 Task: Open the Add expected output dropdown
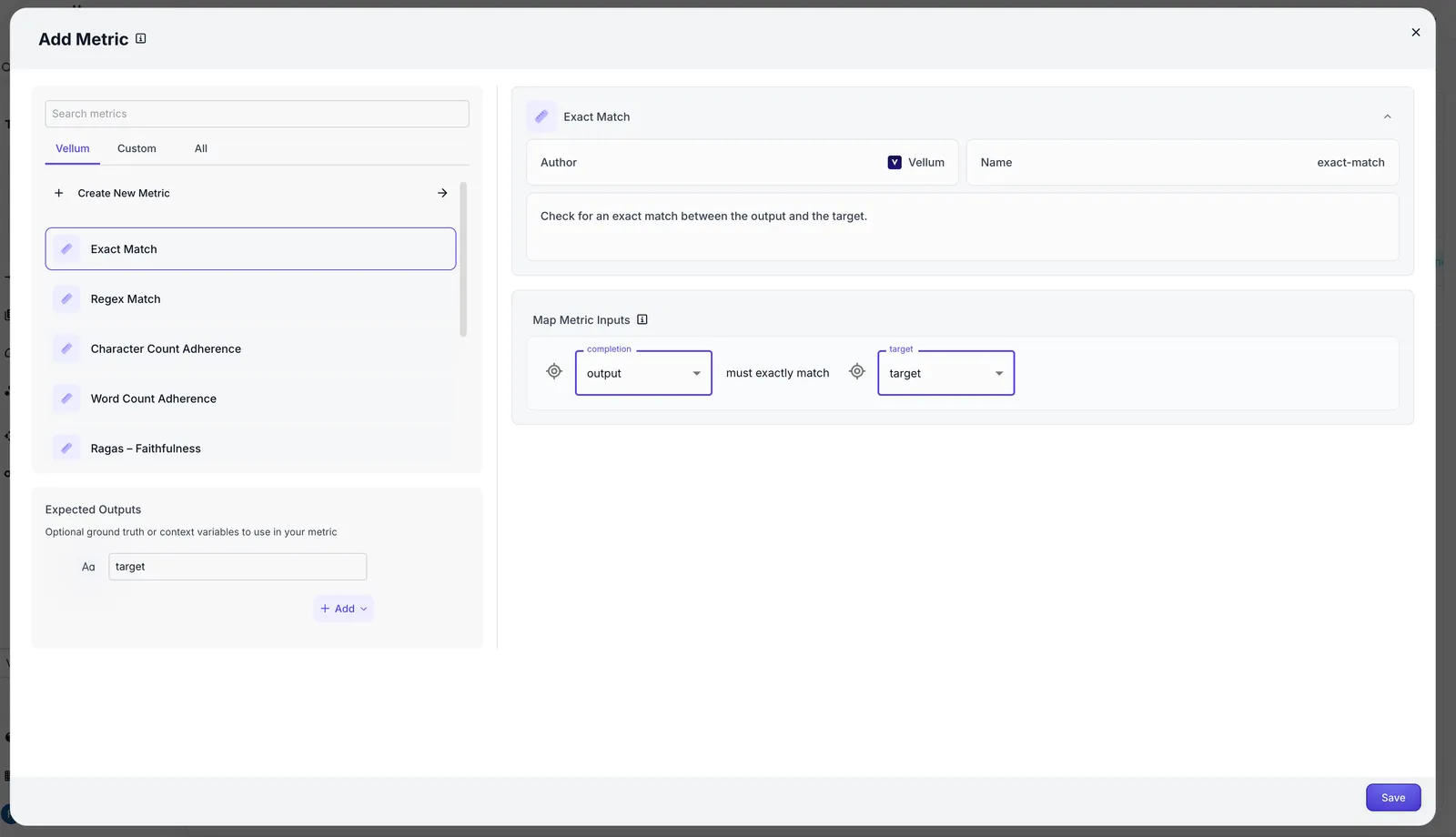tap(344, 609)
